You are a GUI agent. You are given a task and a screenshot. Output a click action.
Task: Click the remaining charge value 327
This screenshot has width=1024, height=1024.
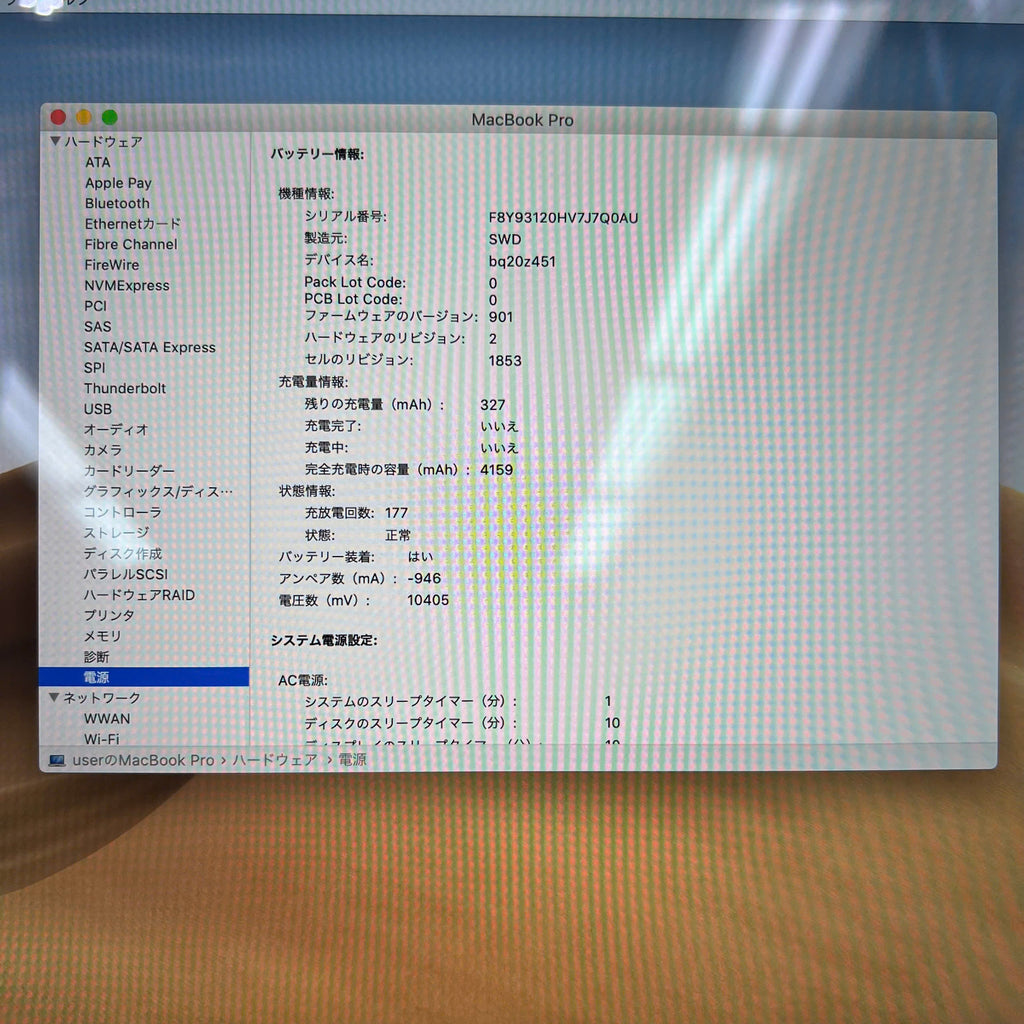point(492,405)
